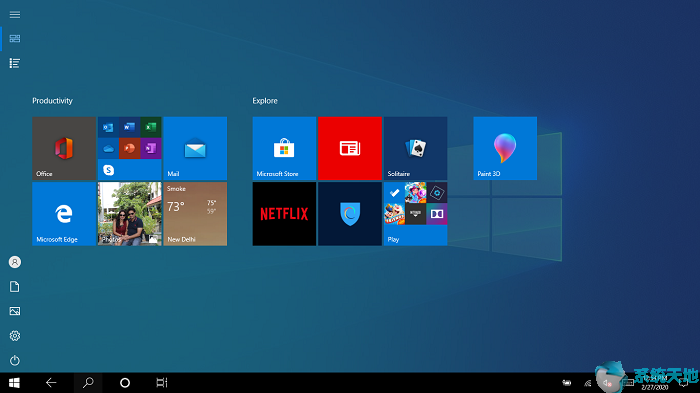
Task: Open OneNote in the Office apps tile
Action: coord(151,149)
